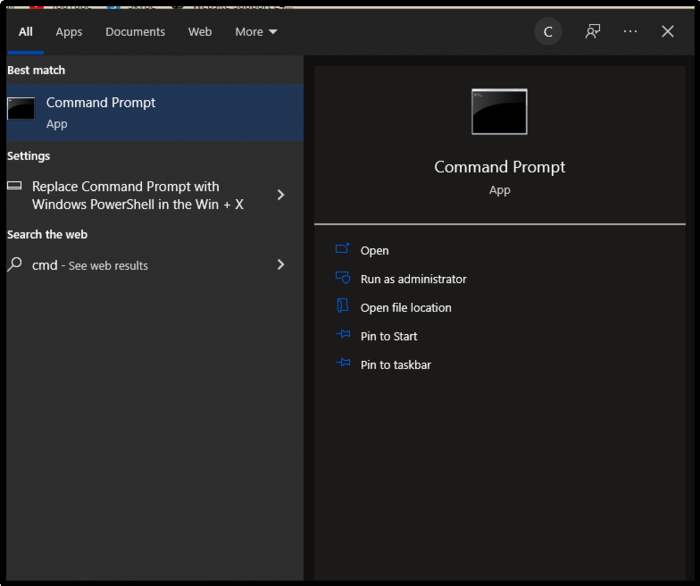
Task: Close the search panel
Action: tap(667, 31)
